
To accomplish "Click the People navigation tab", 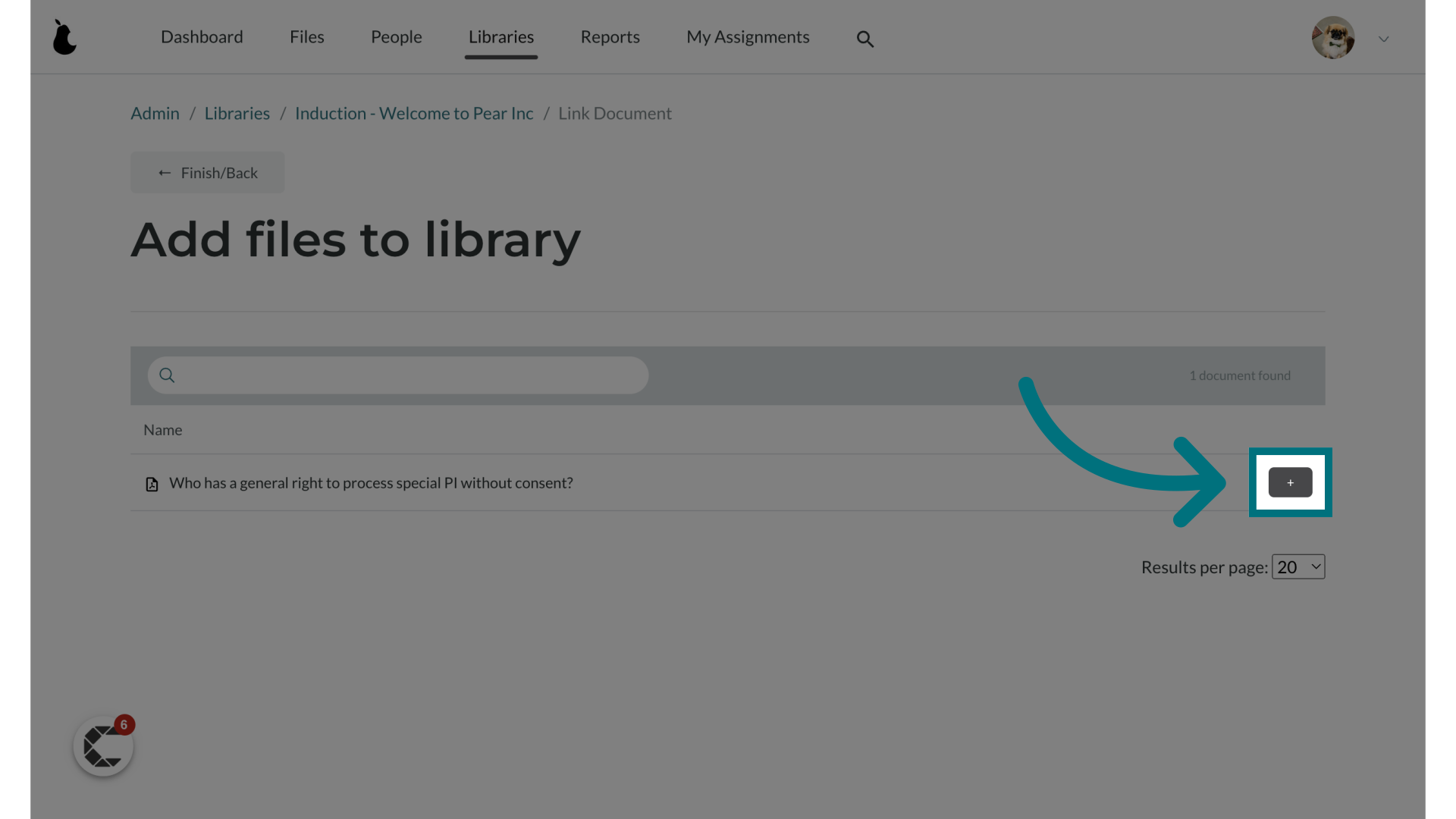I will coord(396,36).
